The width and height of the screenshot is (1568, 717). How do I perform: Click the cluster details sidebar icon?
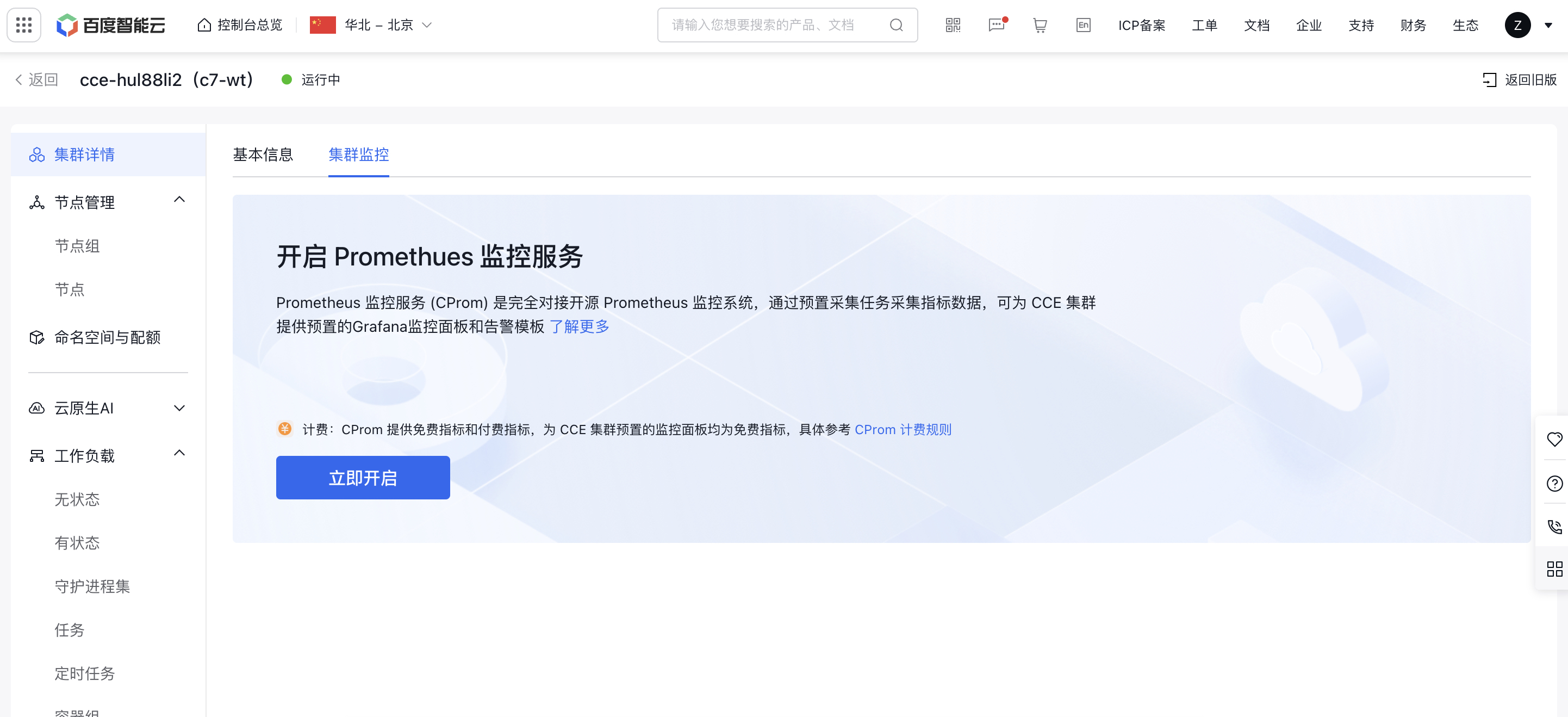(36, 154)
